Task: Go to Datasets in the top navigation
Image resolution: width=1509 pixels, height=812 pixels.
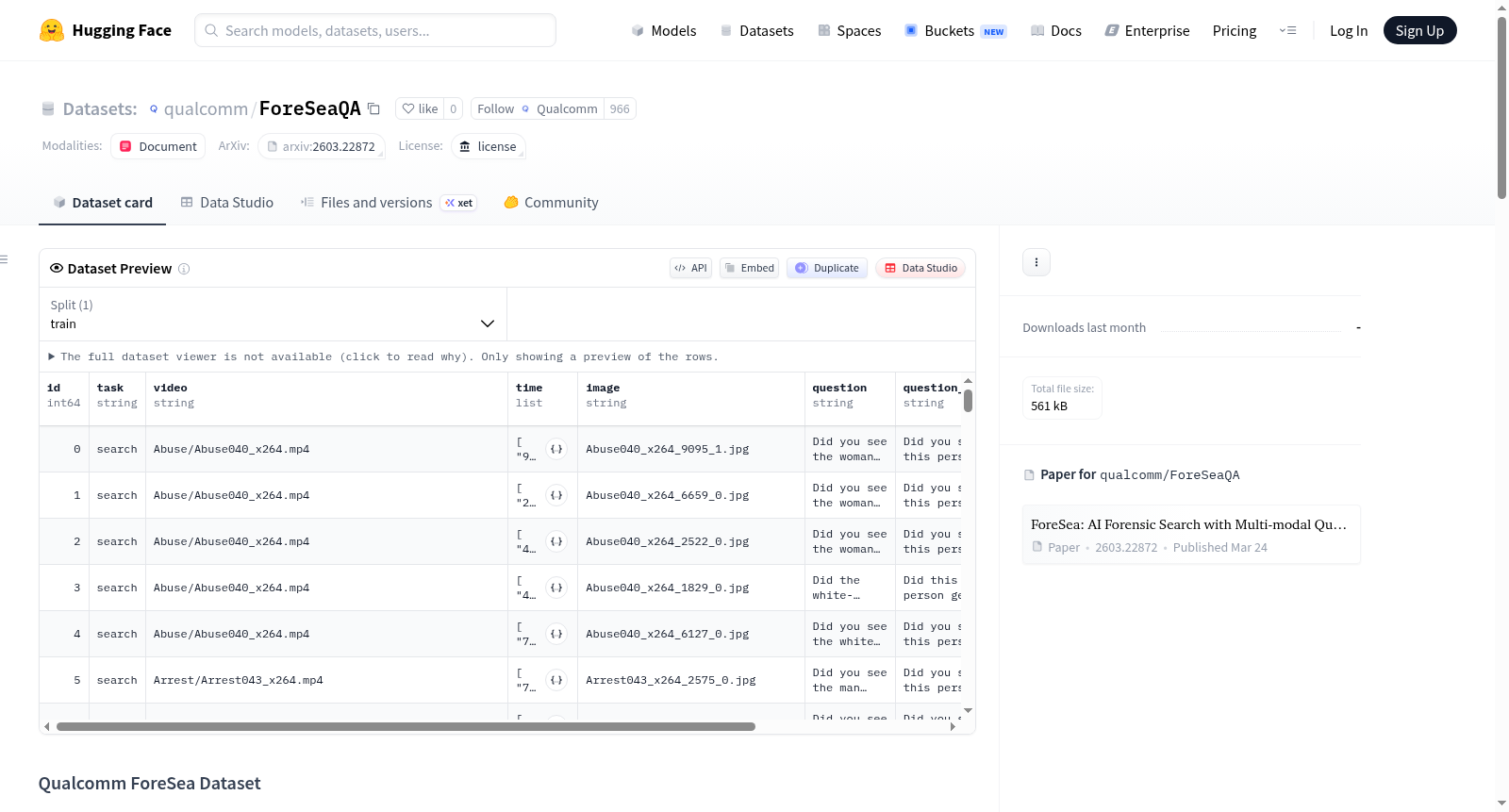Action: (757, 30)
